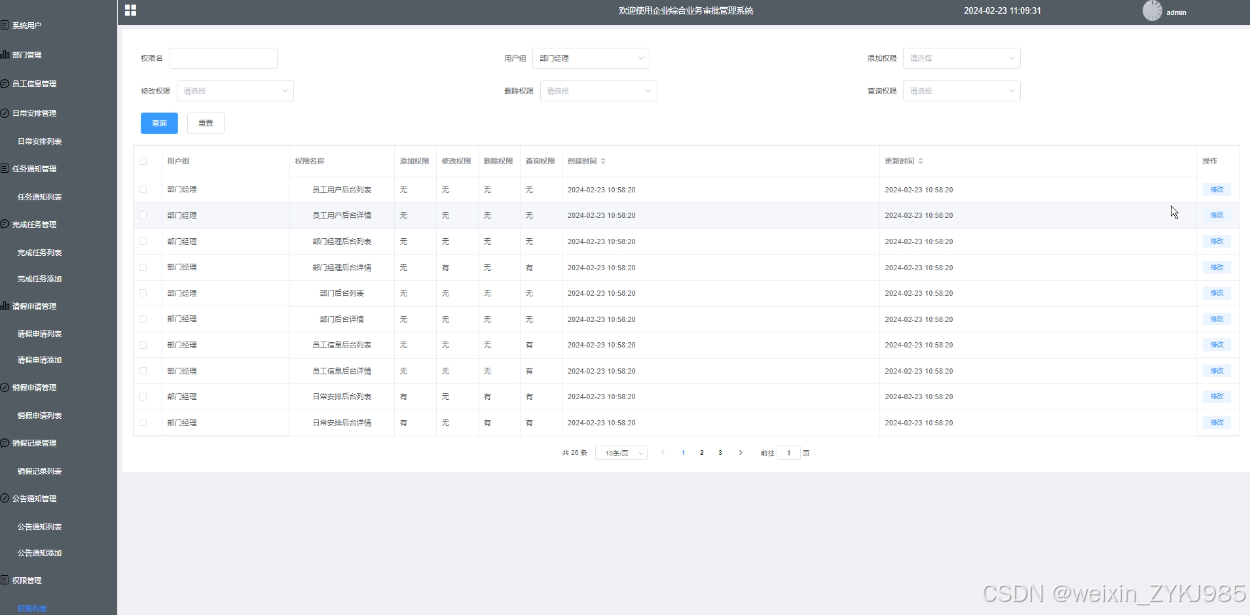The height and width of the screenshot is (615, 1250).
Task: Open 公告通知添加 in the sidebar
Action: point(40,553)
